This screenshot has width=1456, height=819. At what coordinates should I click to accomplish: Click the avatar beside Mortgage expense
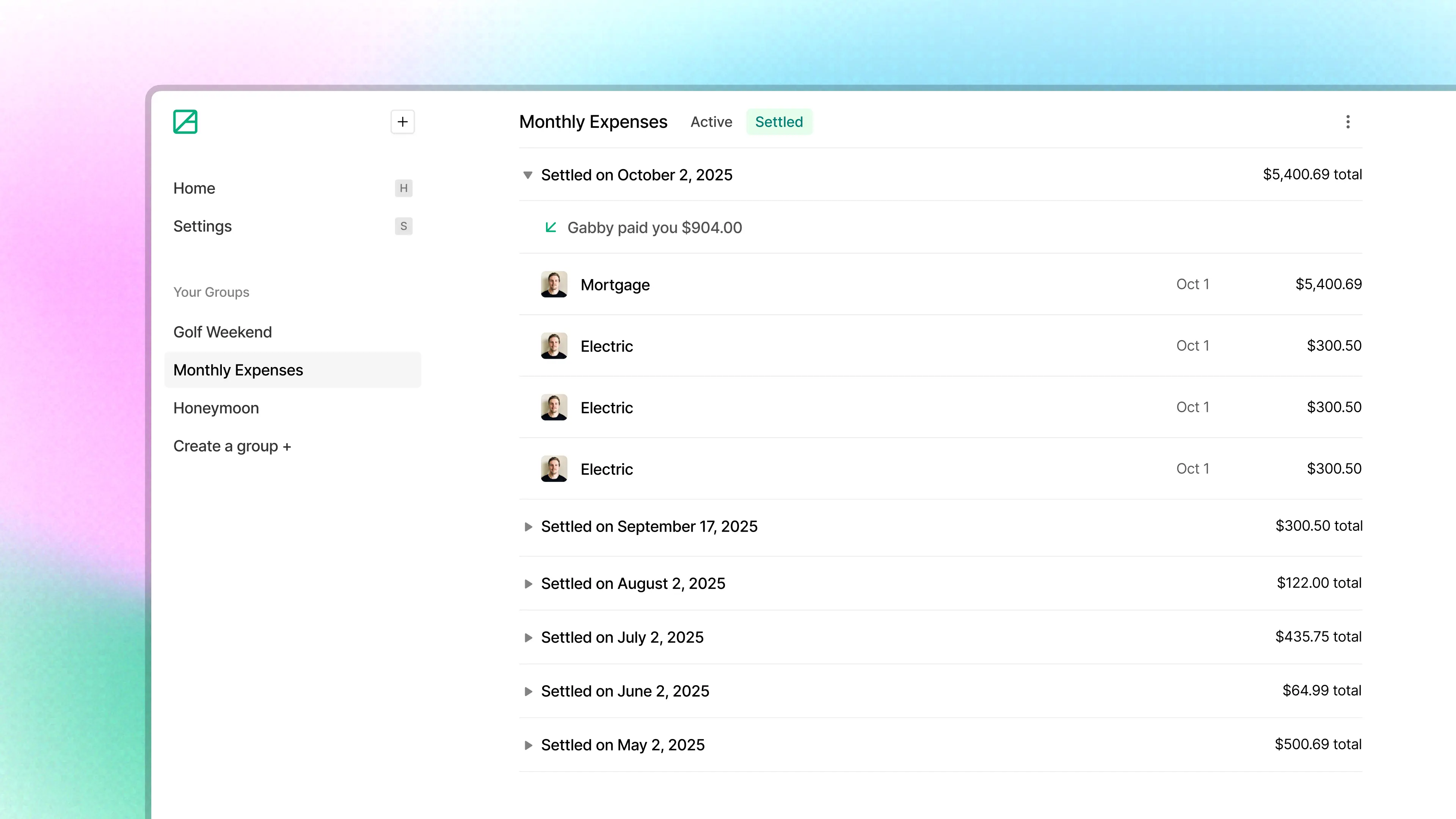(x=553, y=284)
